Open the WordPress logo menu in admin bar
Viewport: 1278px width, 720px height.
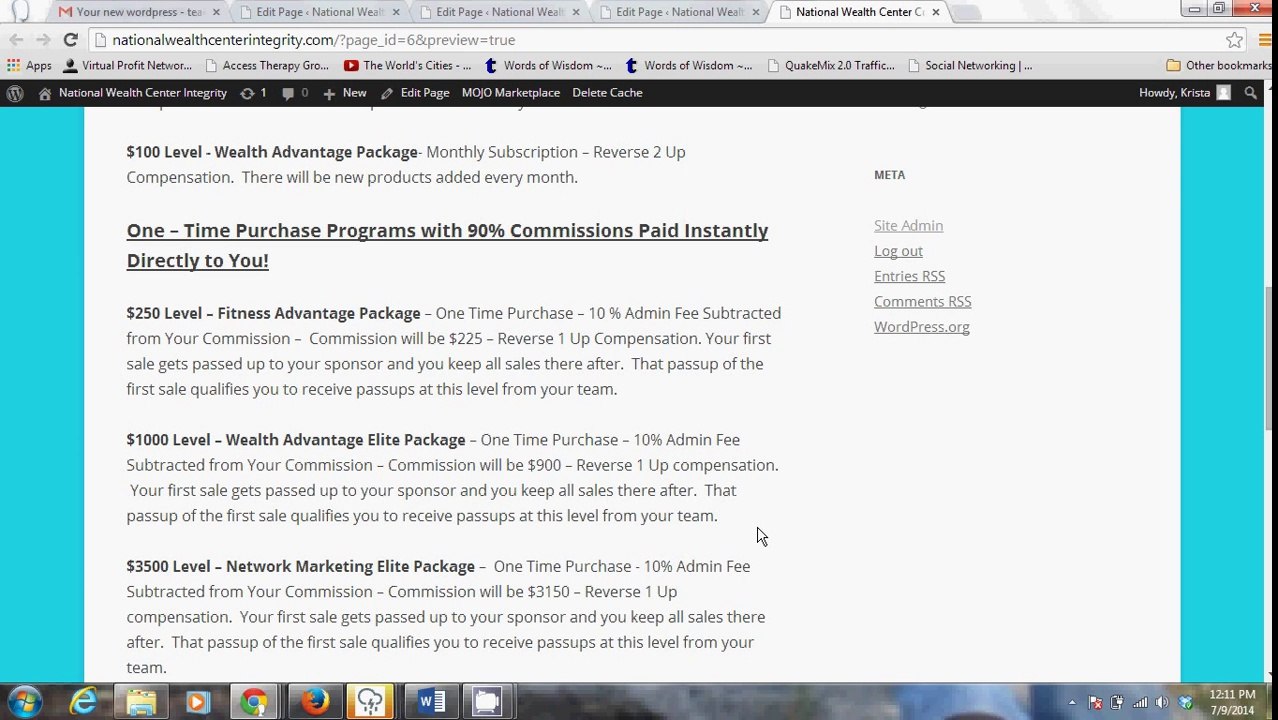(15, 93)
